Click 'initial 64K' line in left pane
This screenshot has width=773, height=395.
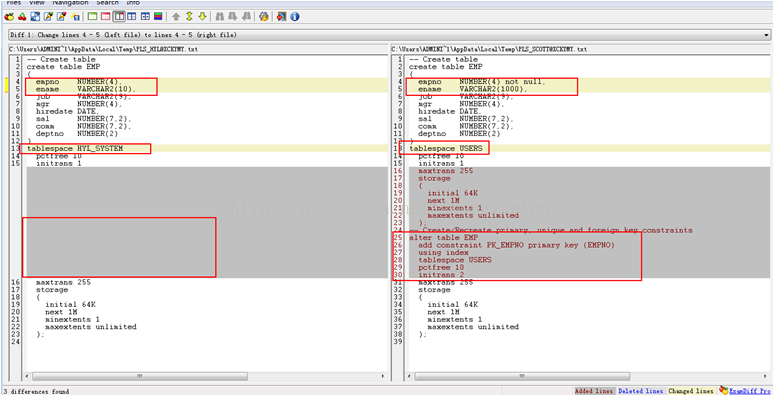point(69,305)
